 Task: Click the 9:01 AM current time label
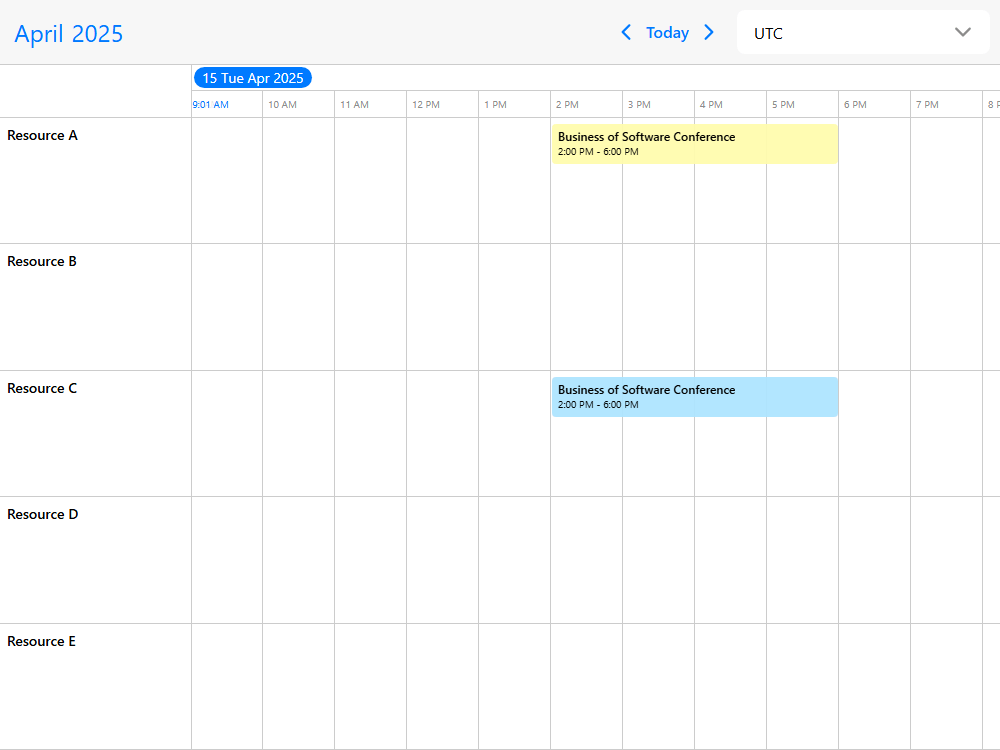[210, 105]
